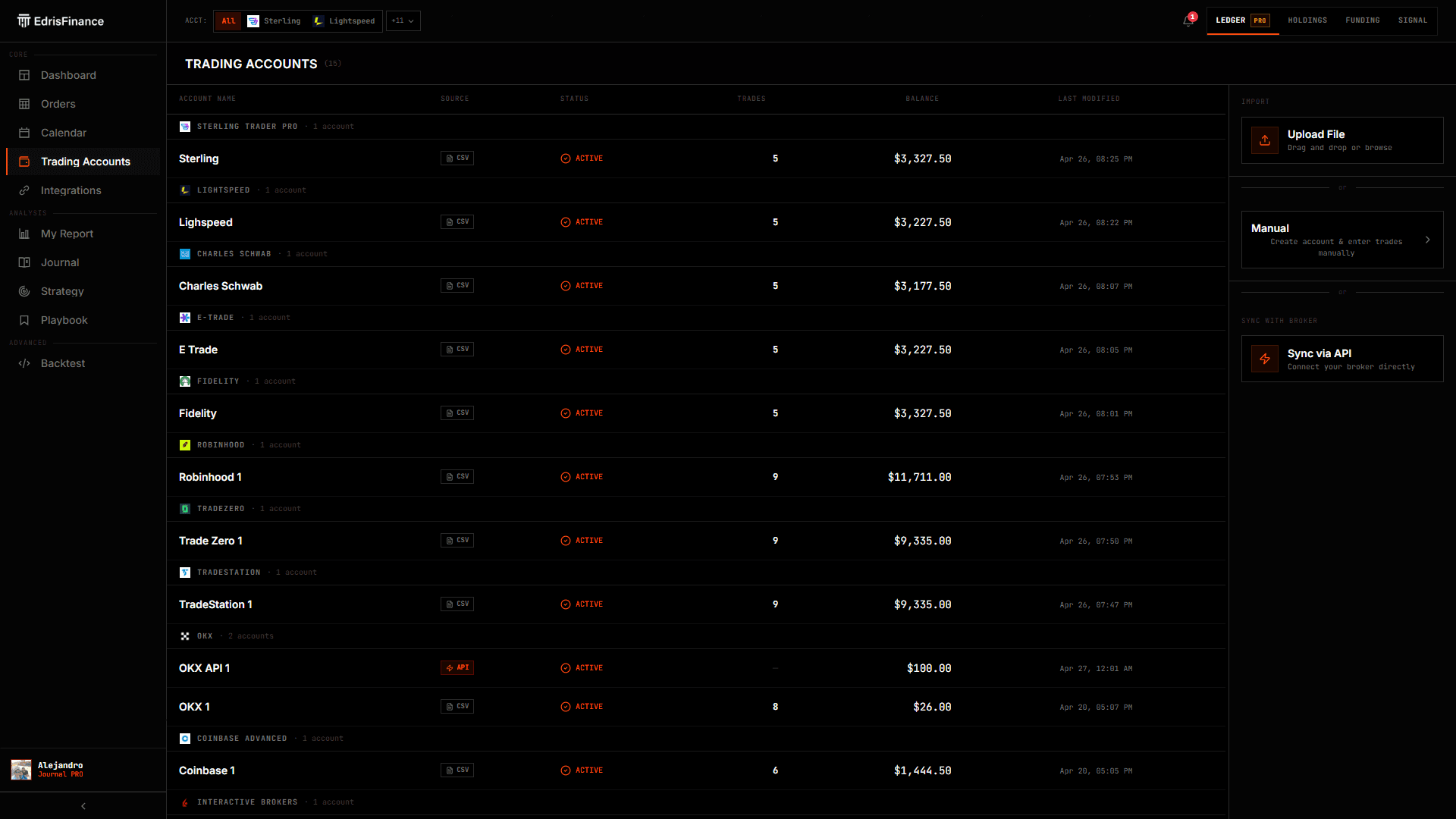Click the Strategy target icon
Image resolution: width=1456 pixels, height=819 pixels.
pyautogui.click(x=24, y=291)
